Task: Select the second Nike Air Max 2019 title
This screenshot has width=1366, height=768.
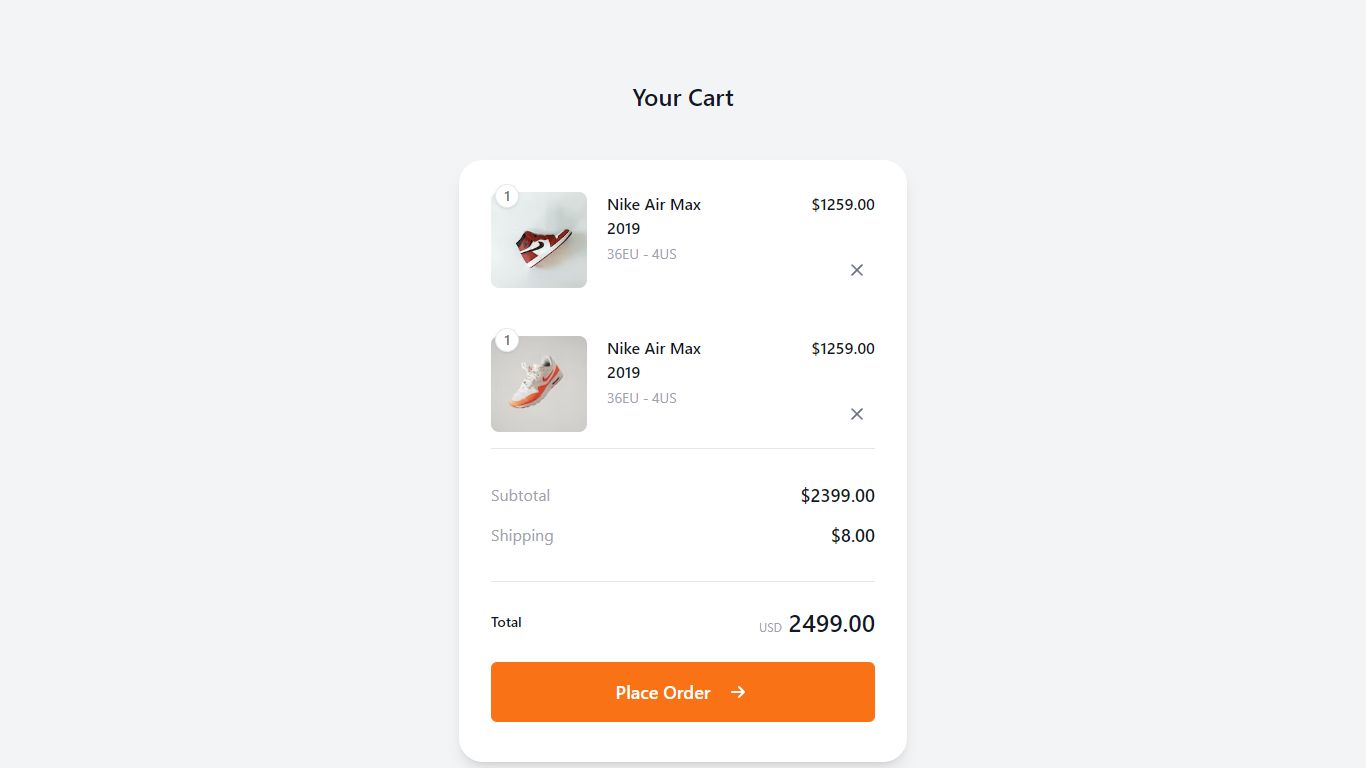Action: pos(654,360)
